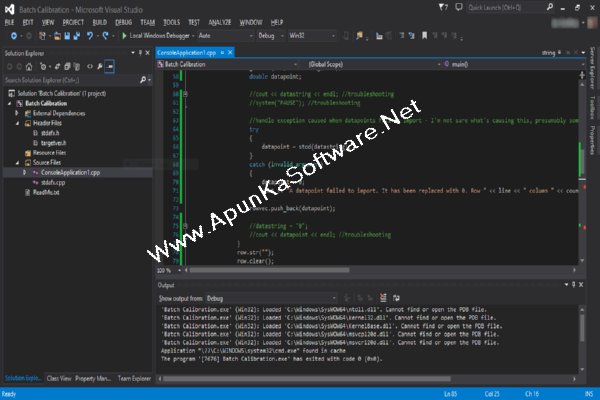
Task: Click the View Code icon in Solution Explorer
Action: 90,67
